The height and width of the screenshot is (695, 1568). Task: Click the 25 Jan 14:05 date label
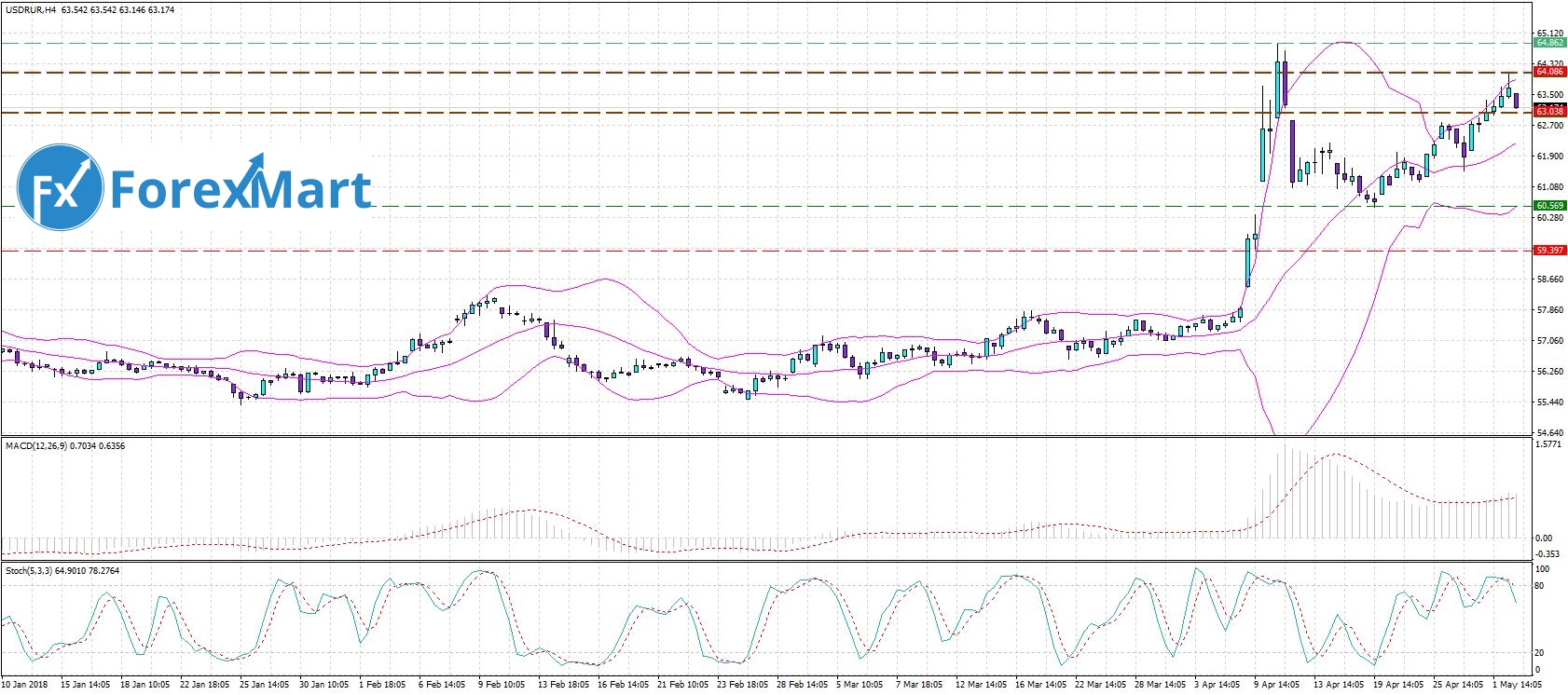(x=265, y=685)
